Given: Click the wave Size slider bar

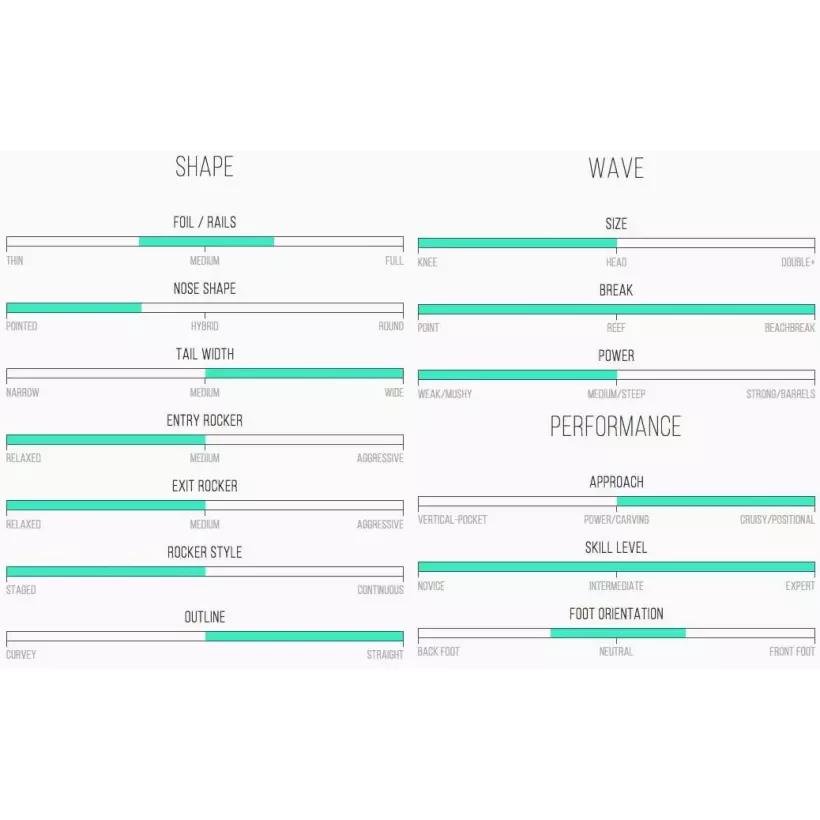Looking at the screenshot, I should [616, 243].
